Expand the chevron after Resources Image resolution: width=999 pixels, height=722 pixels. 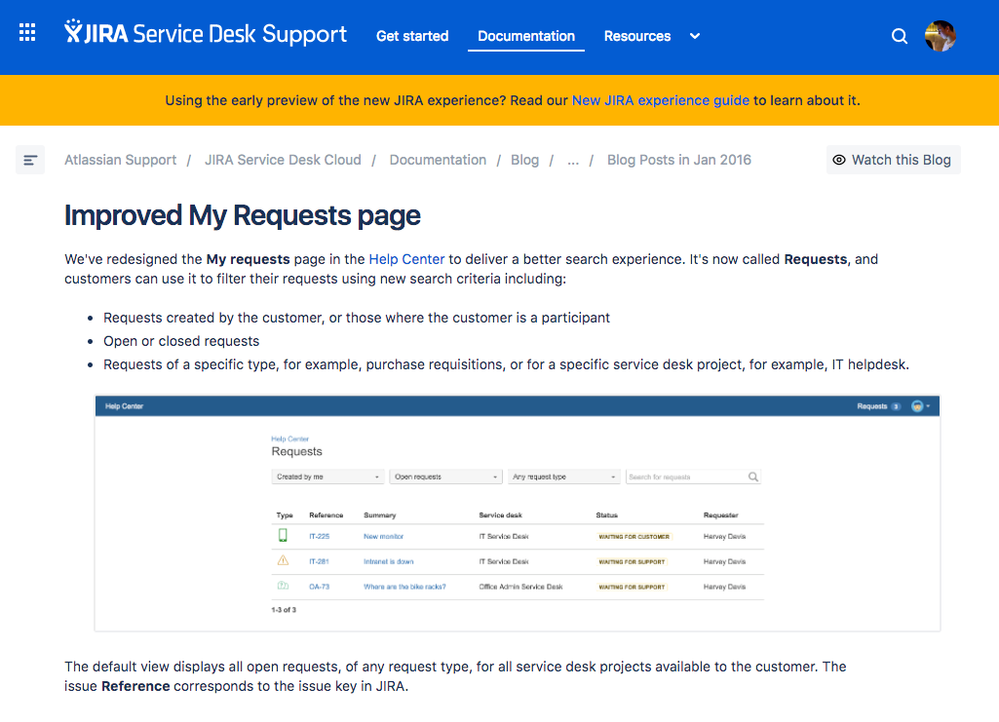pyautogui.click(x=695, y=36)
